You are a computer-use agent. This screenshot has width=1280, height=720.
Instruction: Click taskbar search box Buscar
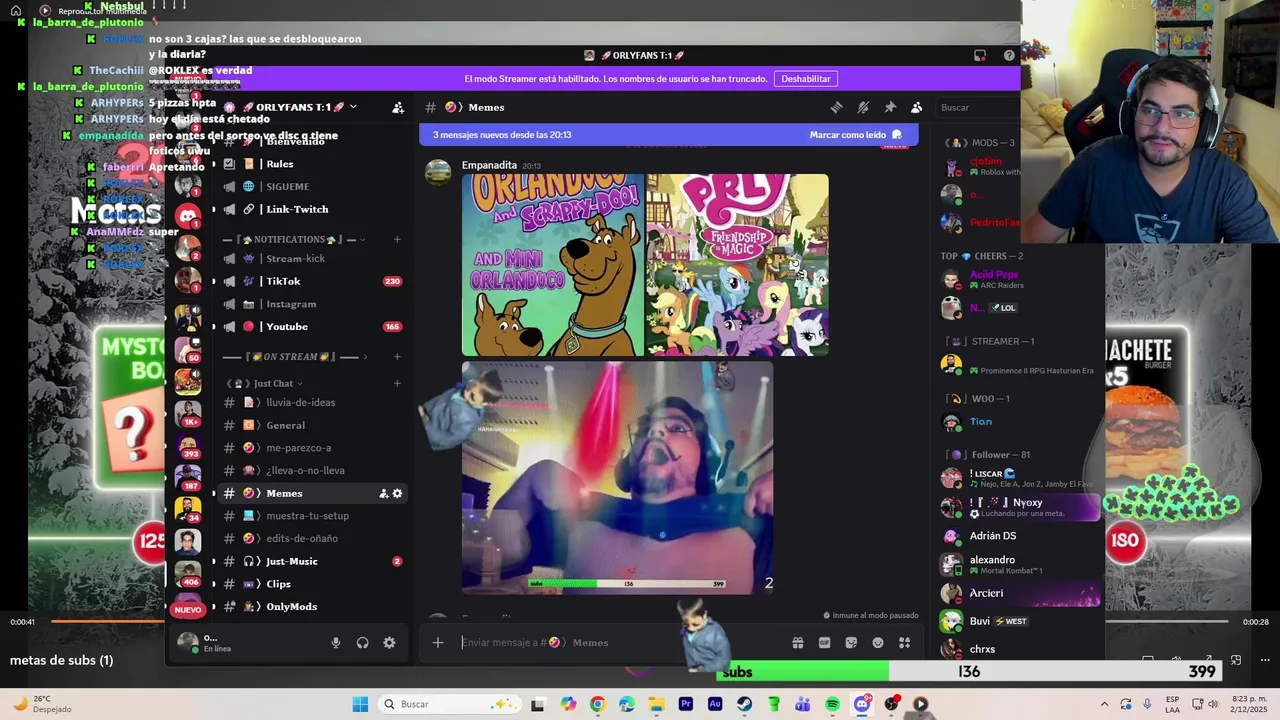pyautogui.click(x=448, y=704)
